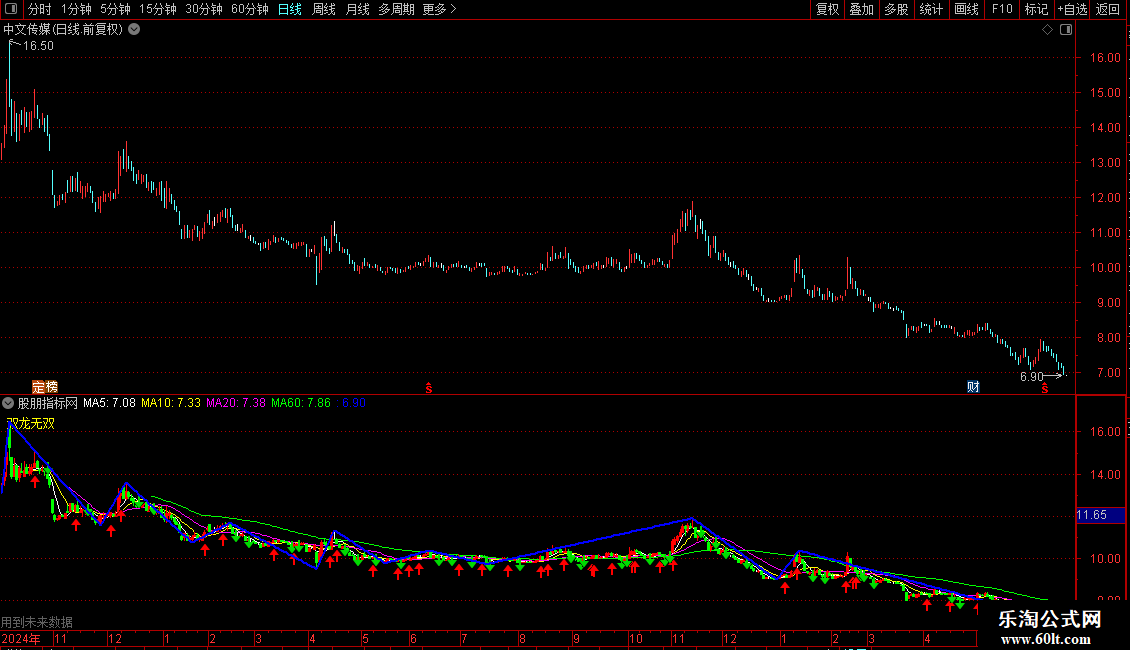Select the 5分钟 period
The image size is (1130, 650).
(115, 9)
